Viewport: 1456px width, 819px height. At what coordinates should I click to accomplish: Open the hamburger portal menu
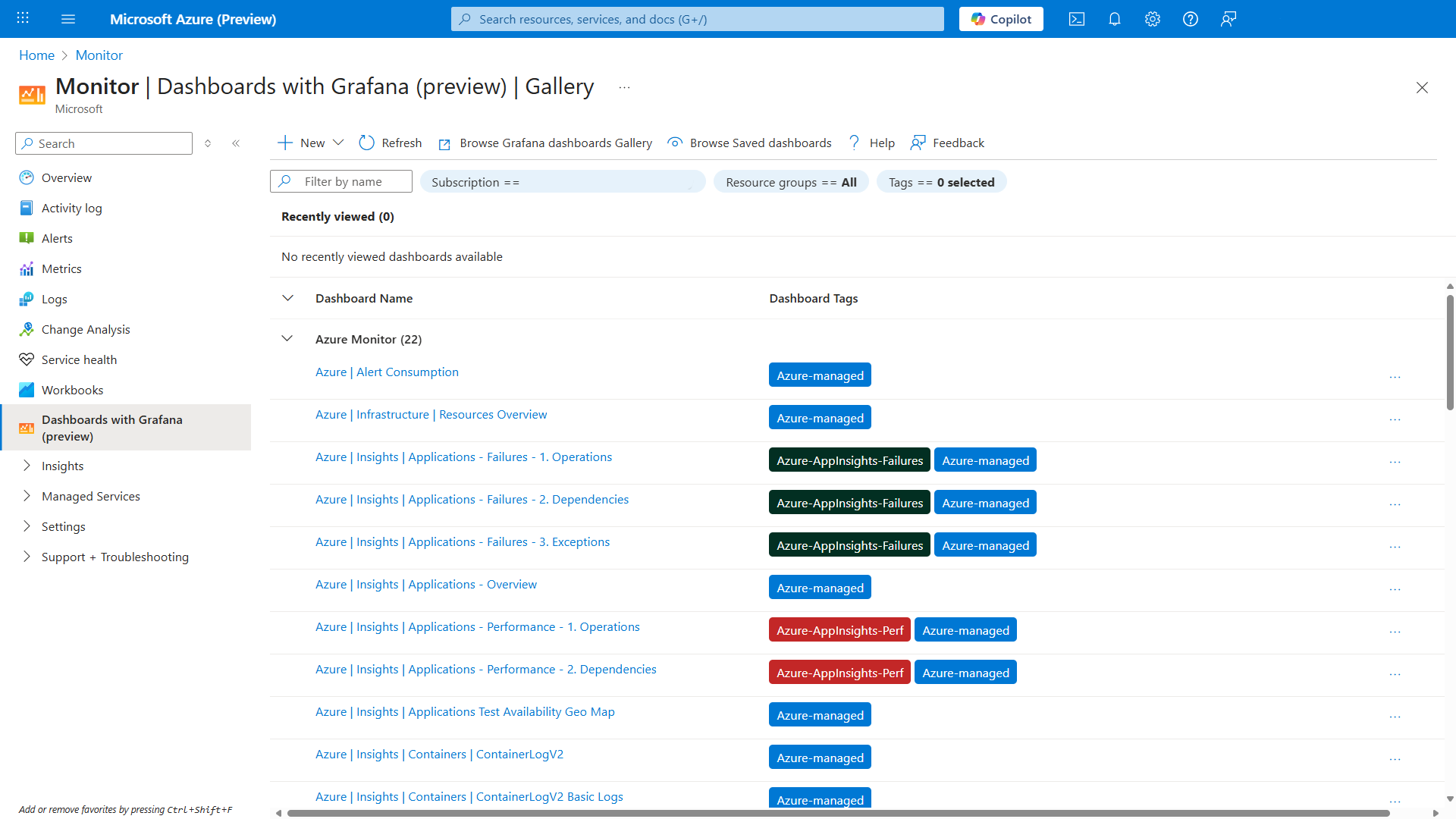click(68, 19)
